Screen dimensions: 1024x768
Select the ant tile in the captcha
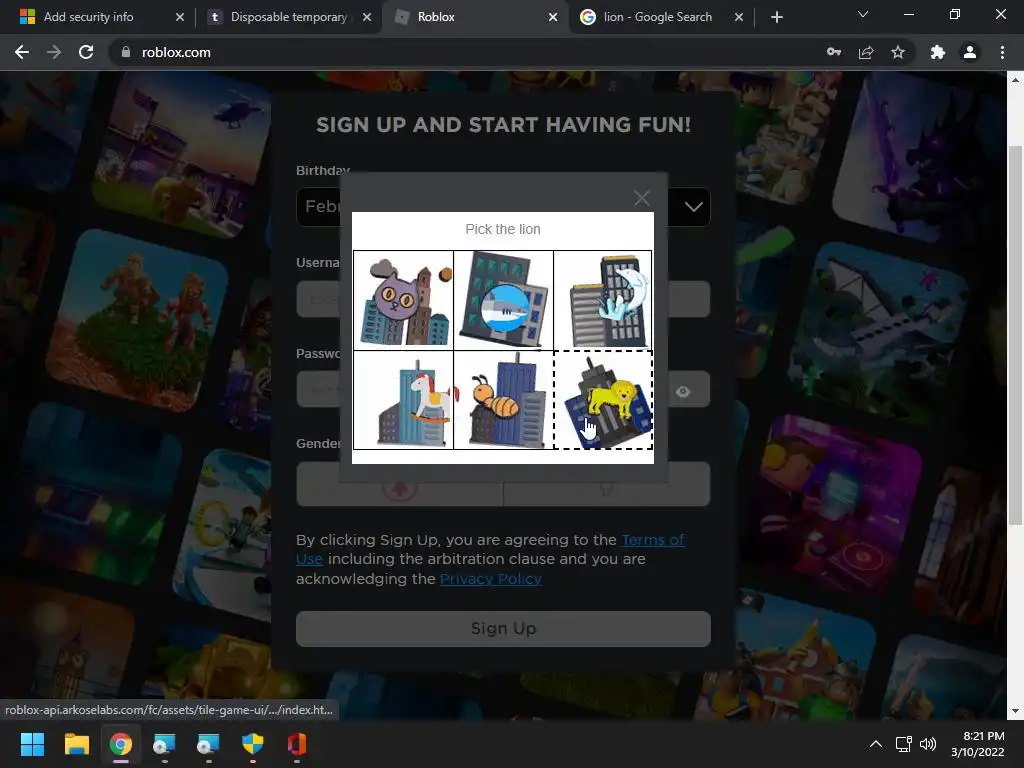[x=504, y=400]
